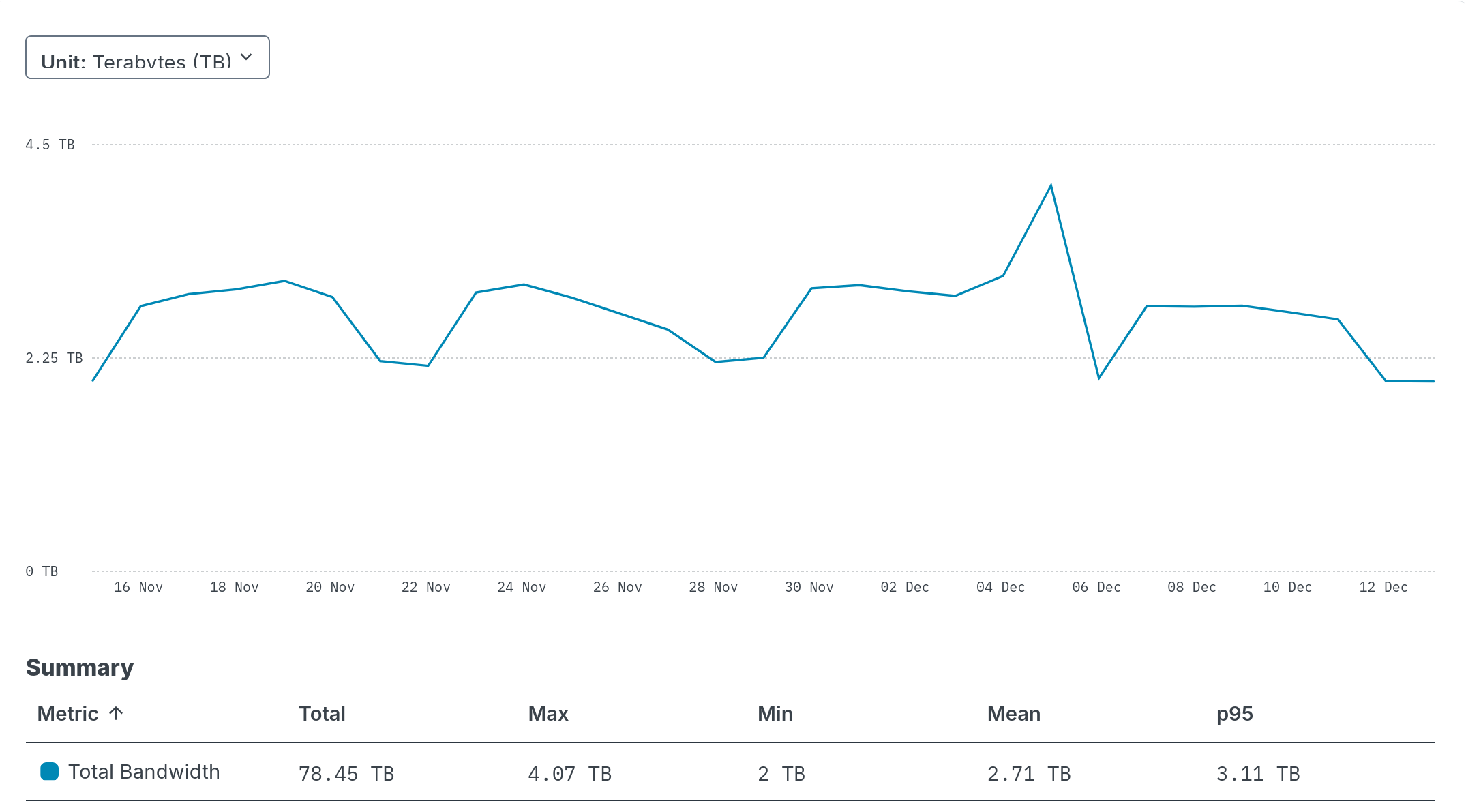Open the Unit: Terabytes (TB) dropdown
1466x812 pixels.
point(147,58)
